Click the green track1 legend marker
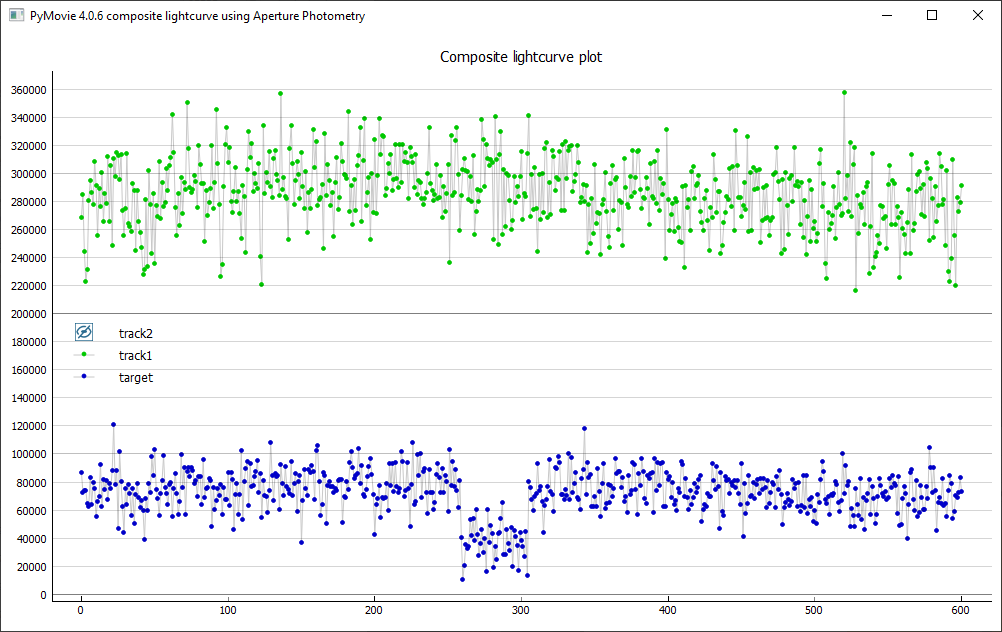Screen dimensions: 1002x632 [x=84, y=355]
